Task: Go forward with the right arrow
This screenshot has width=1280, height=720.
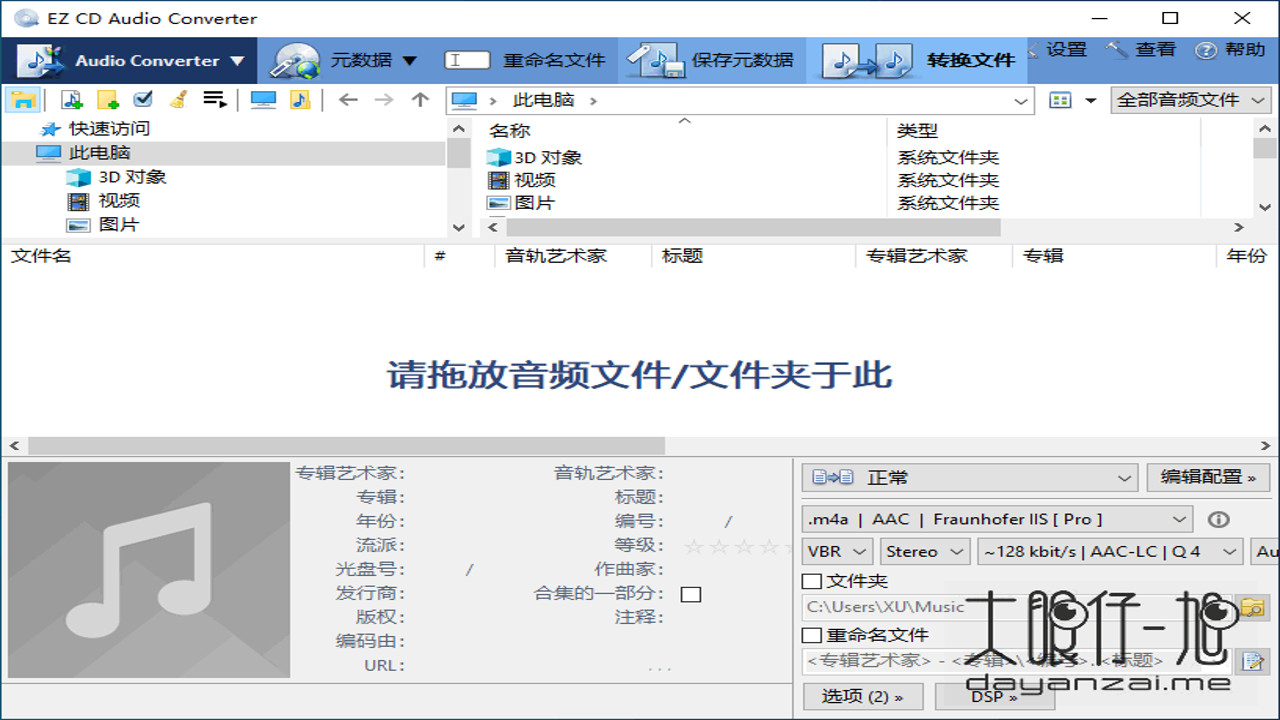Action: (x=384, y=100)
